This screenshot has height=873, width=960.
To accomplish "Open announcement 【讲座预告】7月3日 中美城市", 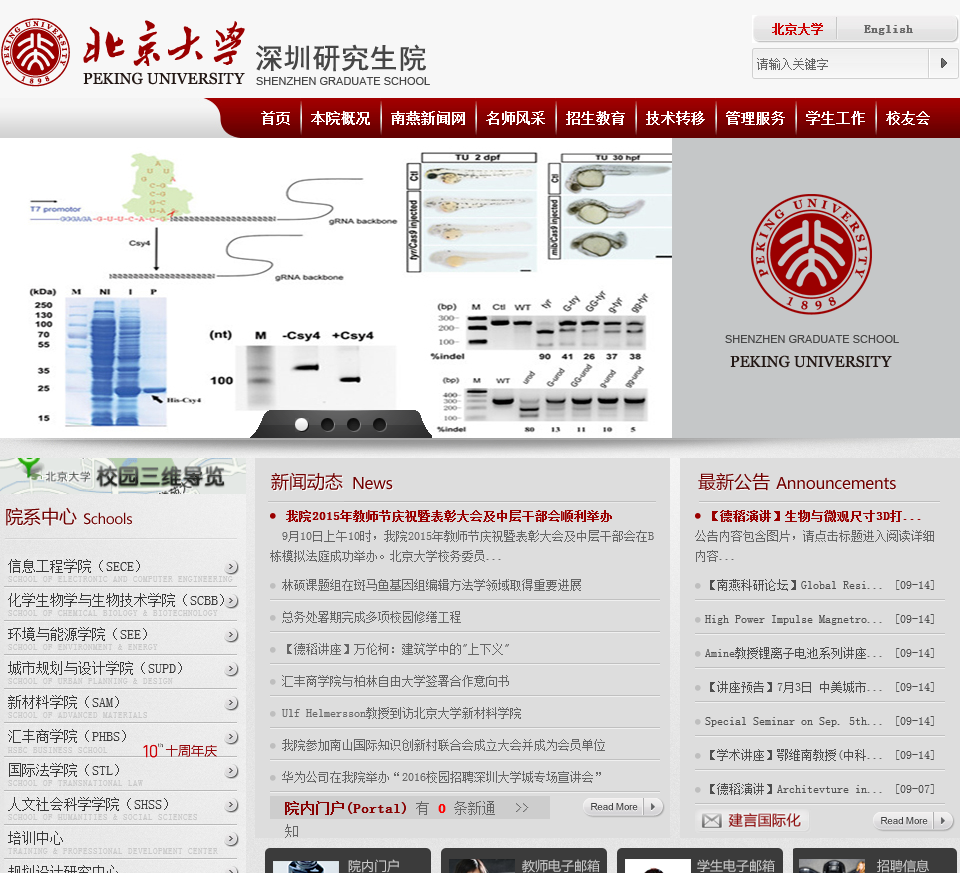I will click(793, 687).
